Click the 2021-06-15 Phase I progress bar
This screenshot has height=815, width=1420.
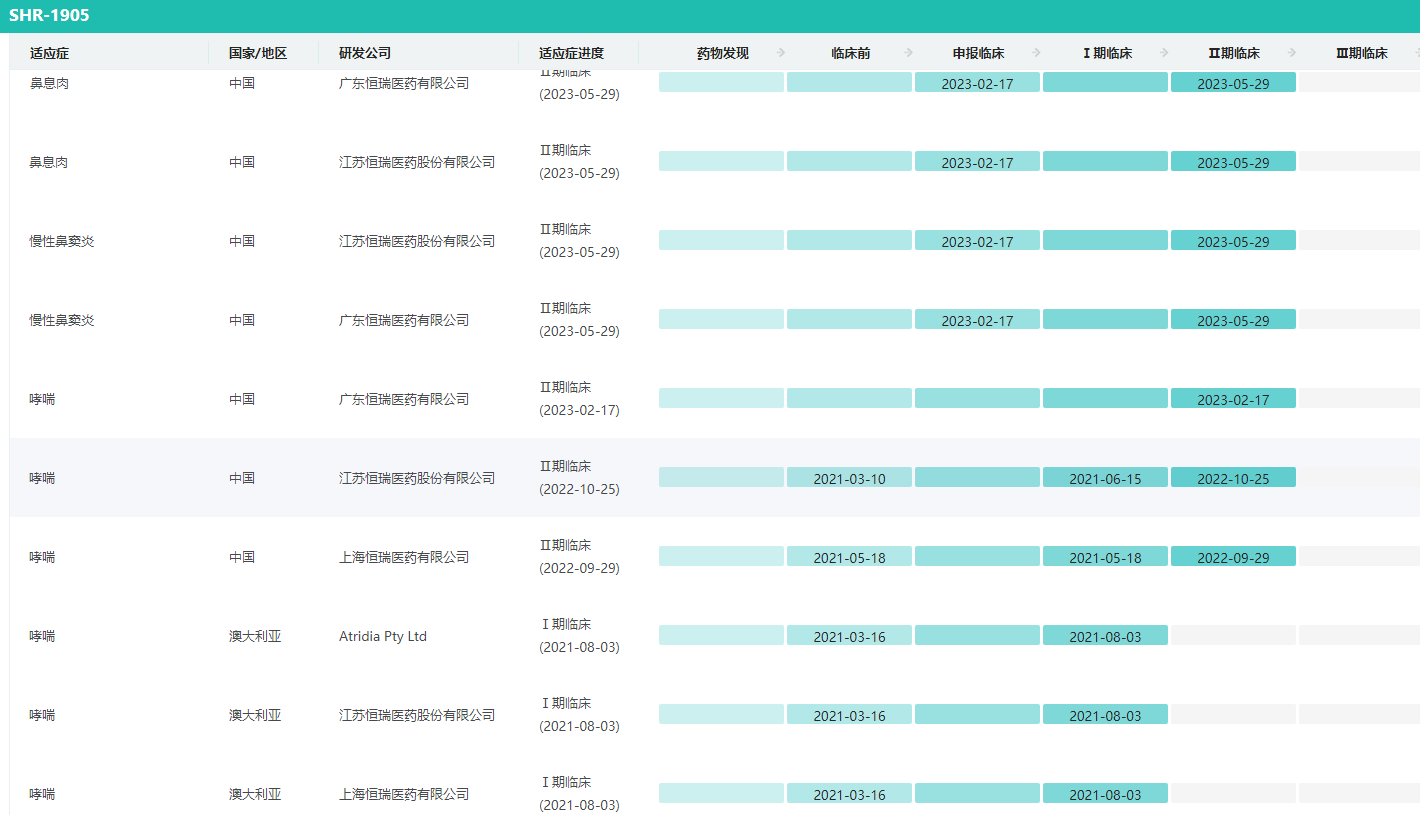coord(1105,478)
